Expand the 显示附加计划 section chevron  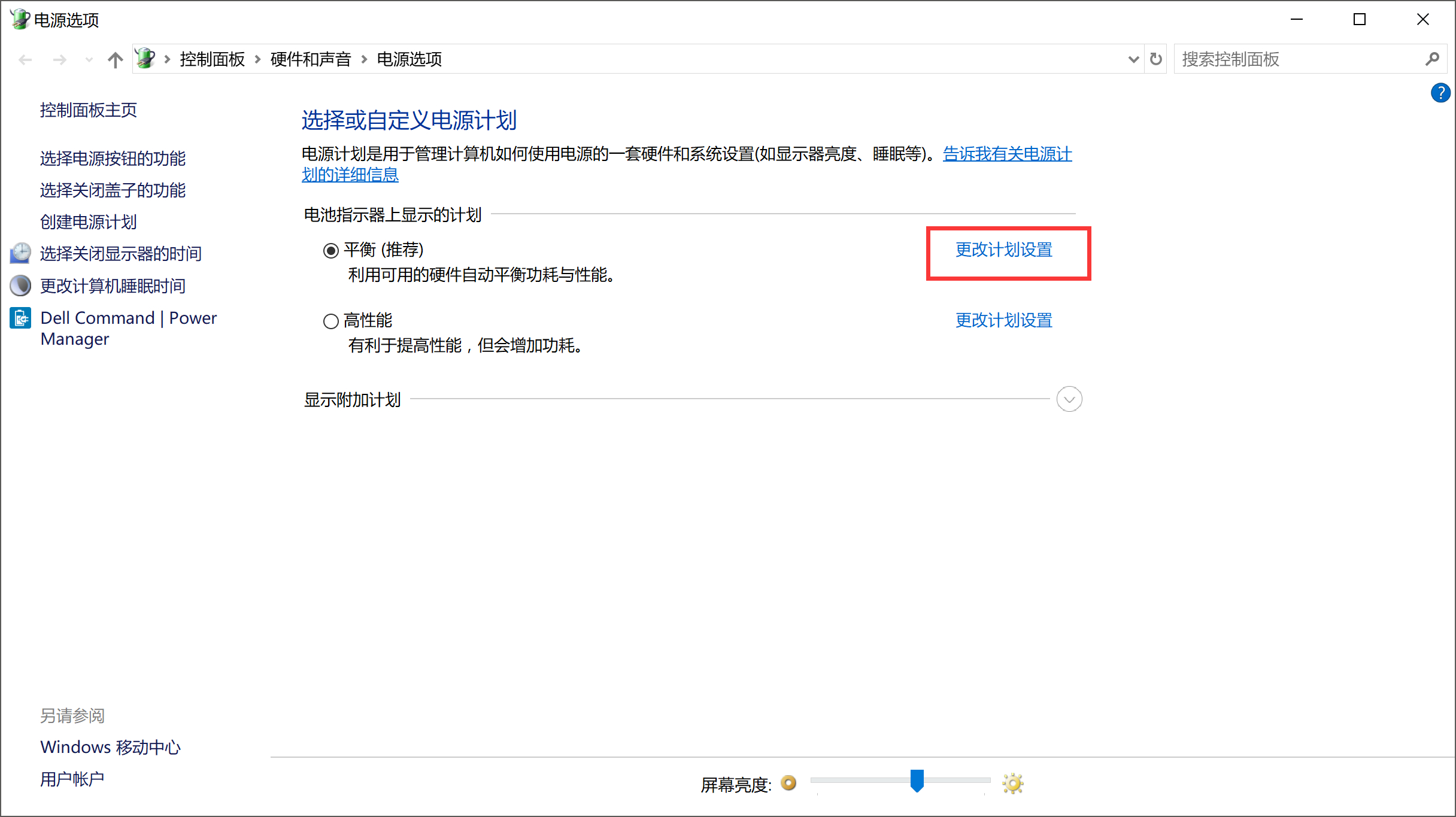(x=1069, y=399)
